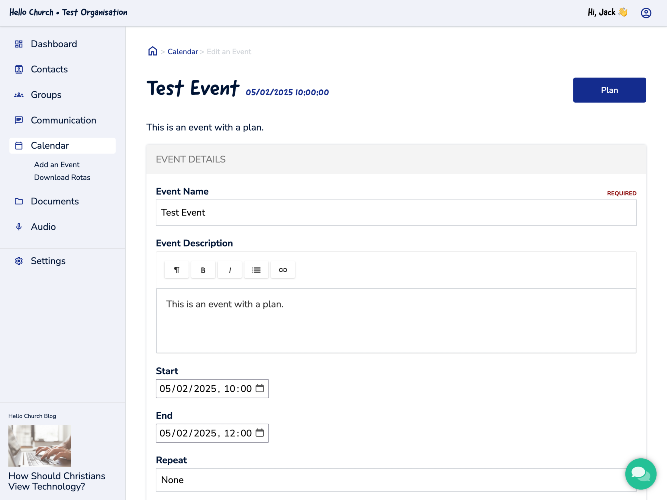Click the '05/02/2025 10:00:00' heading date
The image size is (667, 500).
[287, 92]
